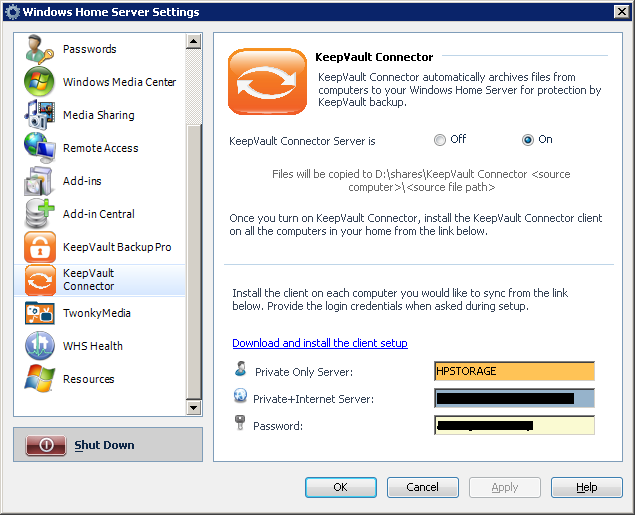Turn the KeepVault Connector Server Off
Screen dimensions: 635x515
439,140
